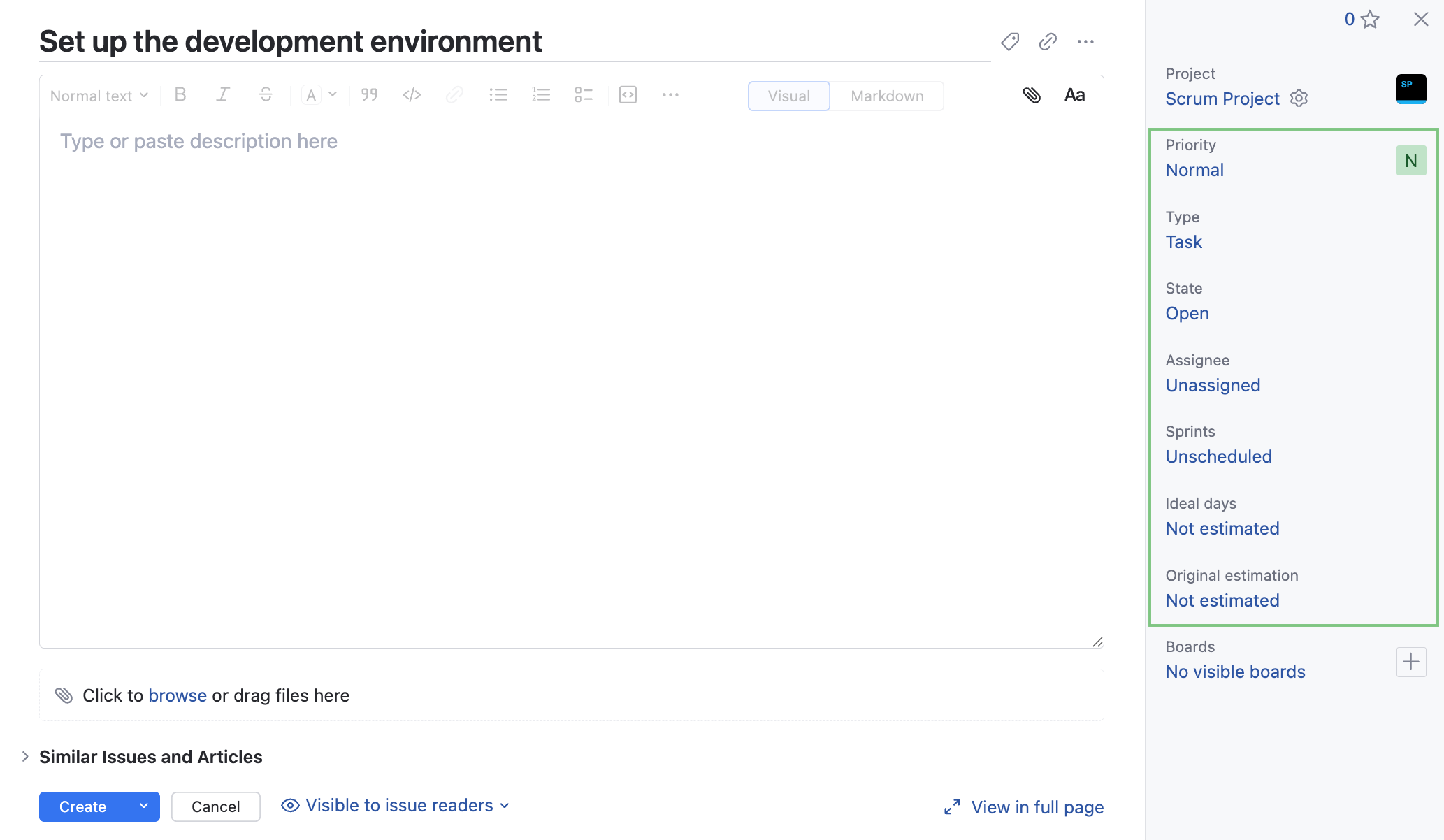
Task: Switch editor to Visual mode
Action: pyautogui.click(x=788, y=96)
